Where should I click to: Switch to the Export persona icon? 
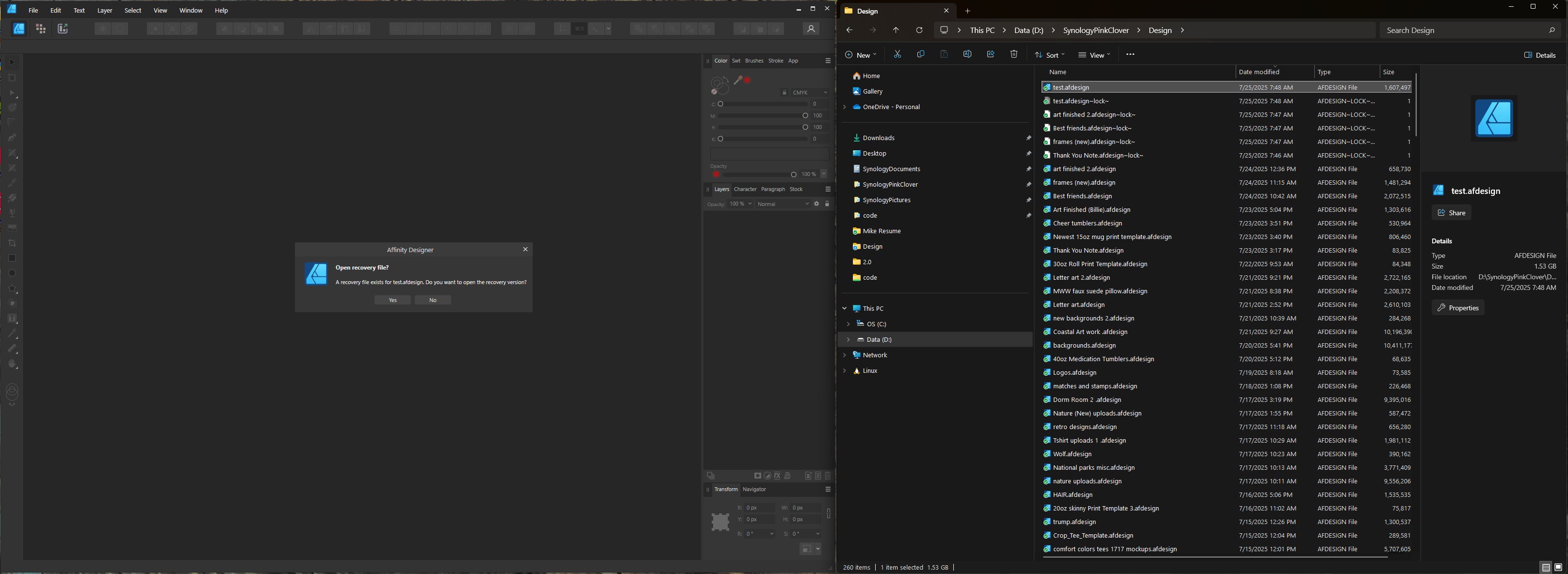(62, 29)
